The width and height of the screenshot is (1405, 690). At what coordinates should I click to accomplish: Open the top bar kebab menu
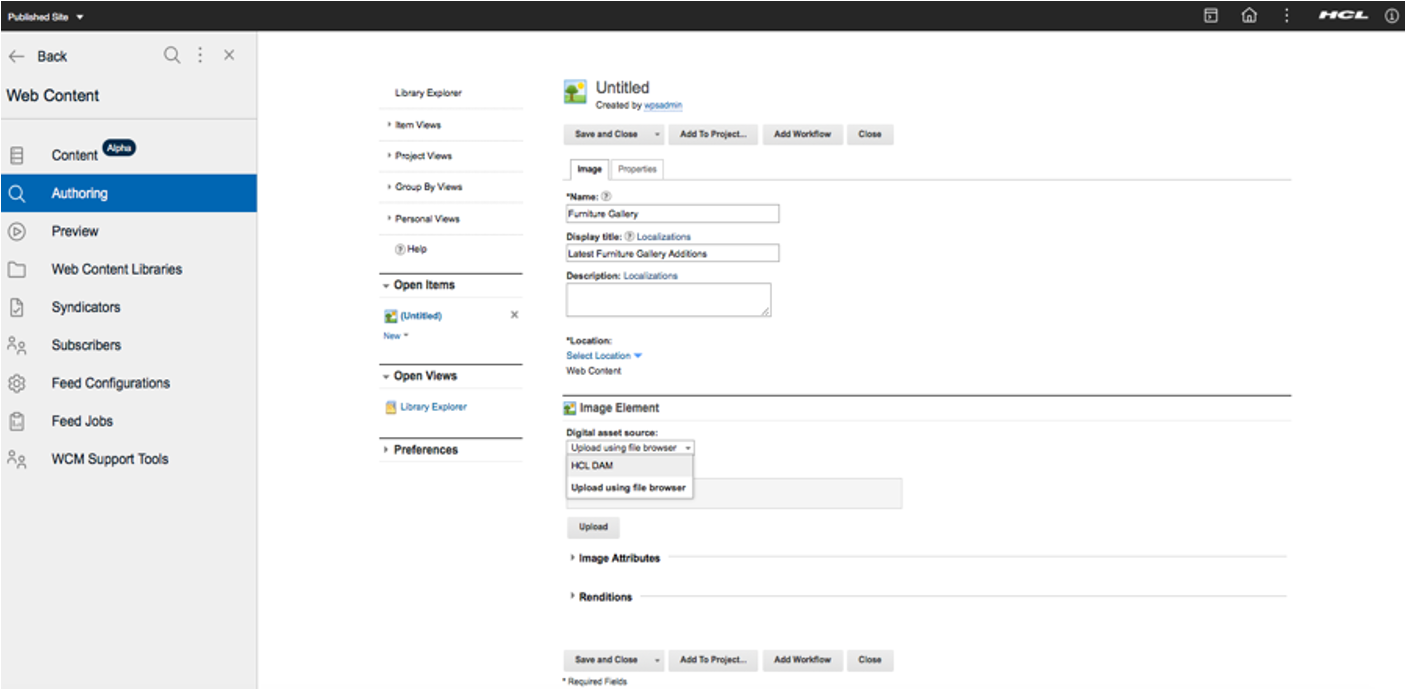1286,16
